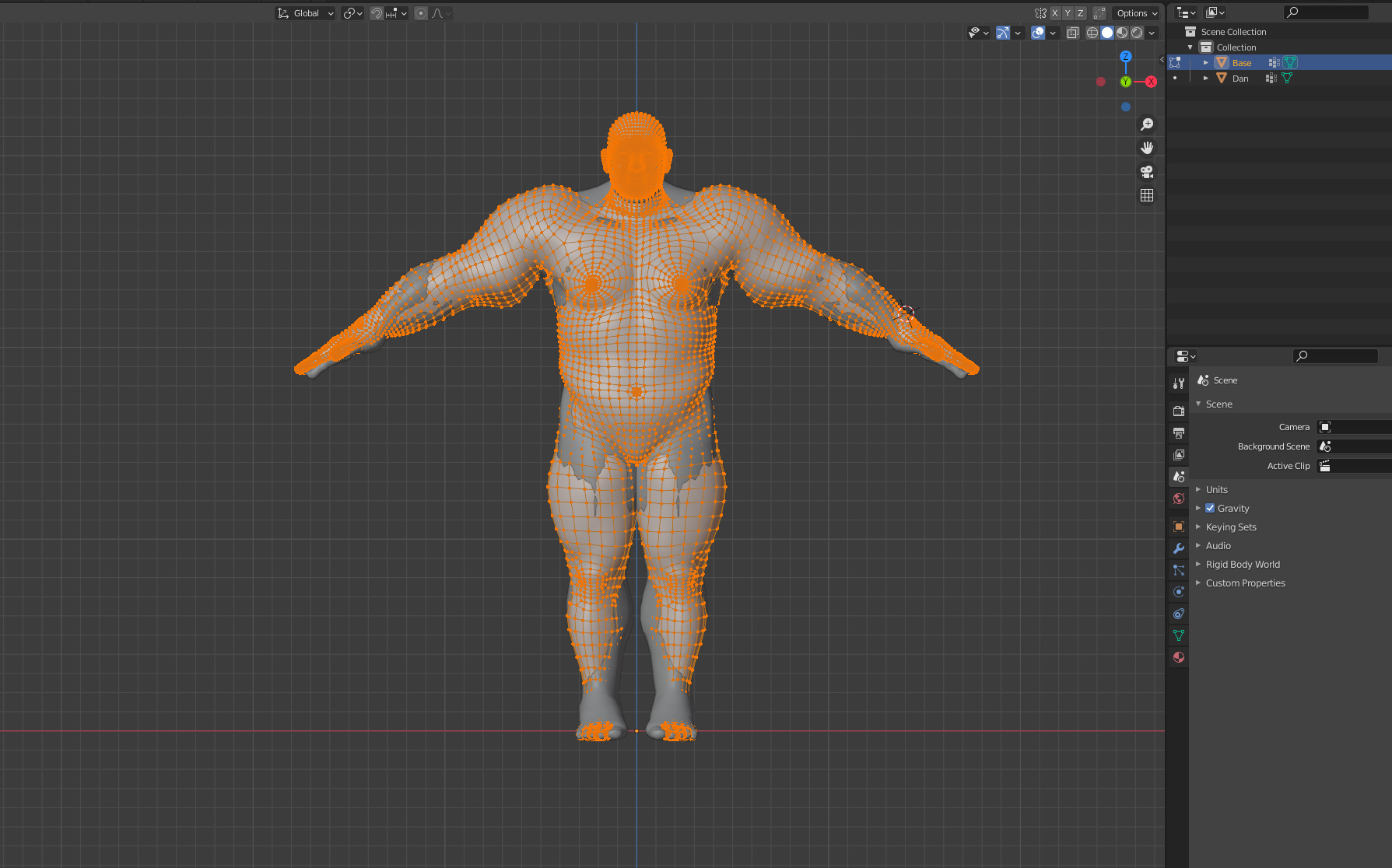The width and height of the screenshot is (1392, 868).
Task: Open the pivot point dropdown
Action: (353, 13)
